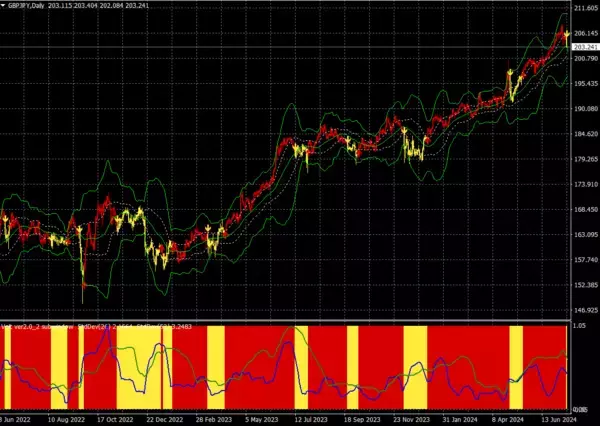The width and height of the screenshot is (600, 426).
Task: Click the 1.05 indicator scale value
Action: coord(580,326)
